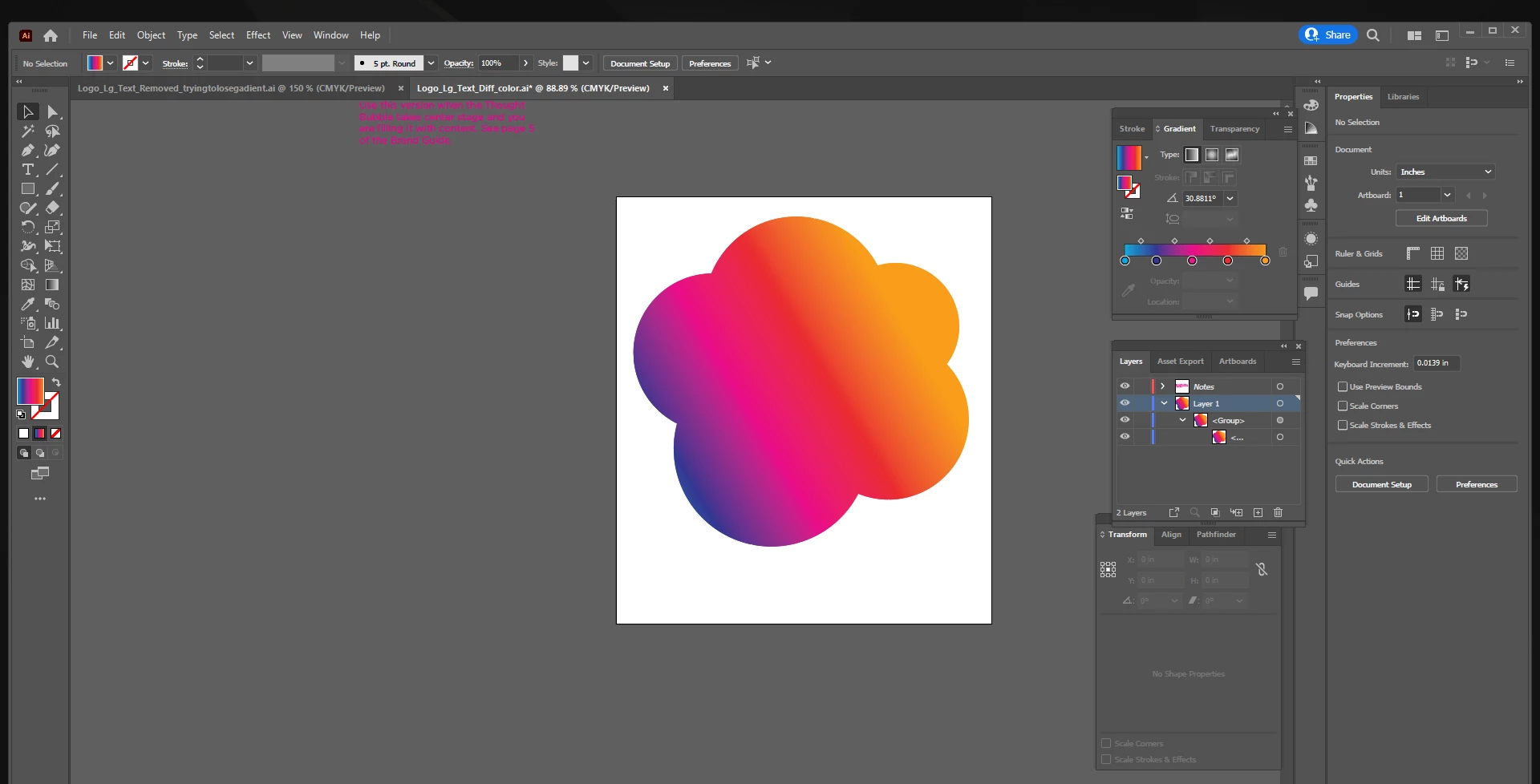
Task: Pick the Magic Wand tool
Action: point(28,131)
